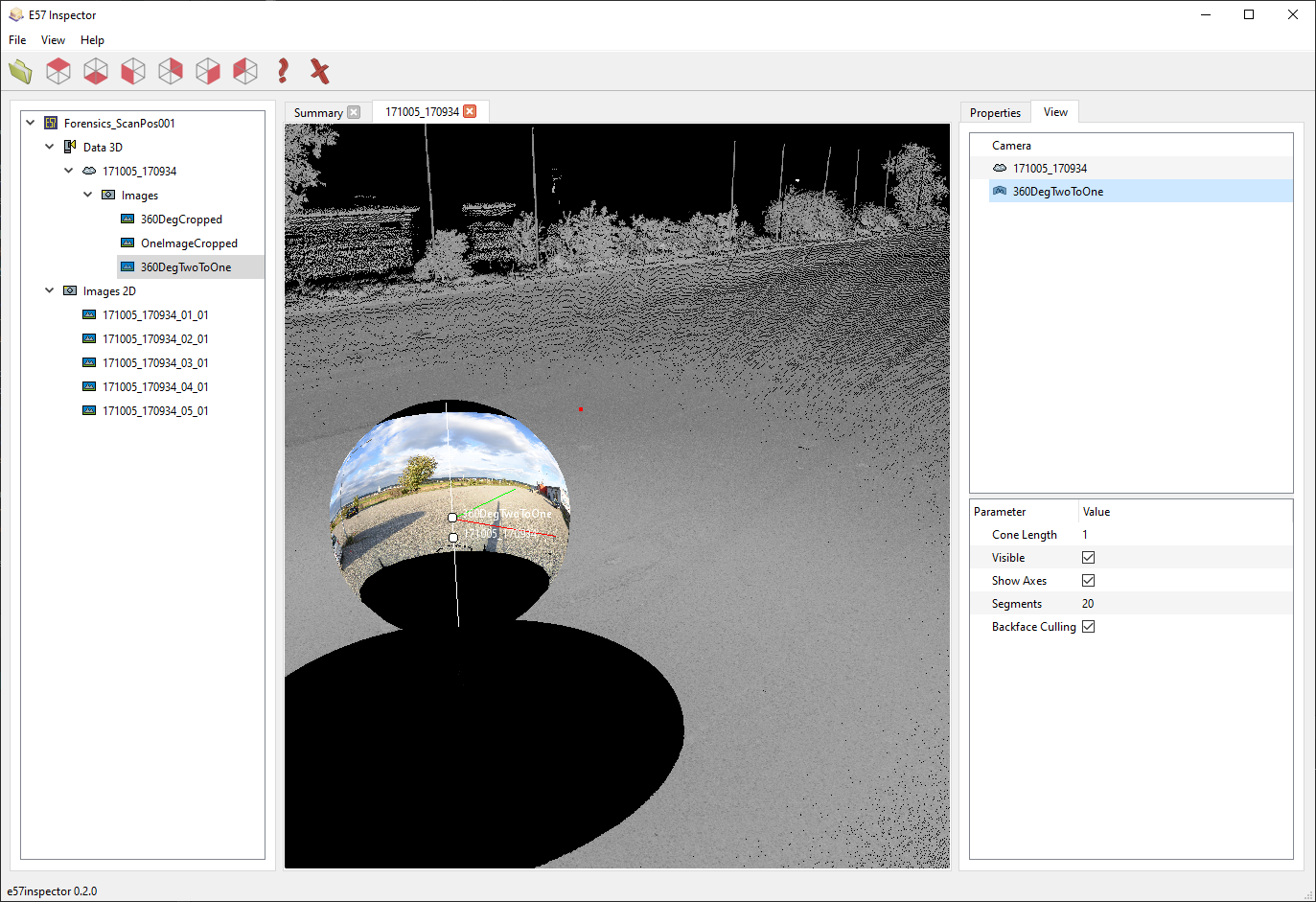The height and width of the screenshot is (902, 1316).
Task: Click the red question mark help icon
Action: pyautogui.click(x=283, y=71)
